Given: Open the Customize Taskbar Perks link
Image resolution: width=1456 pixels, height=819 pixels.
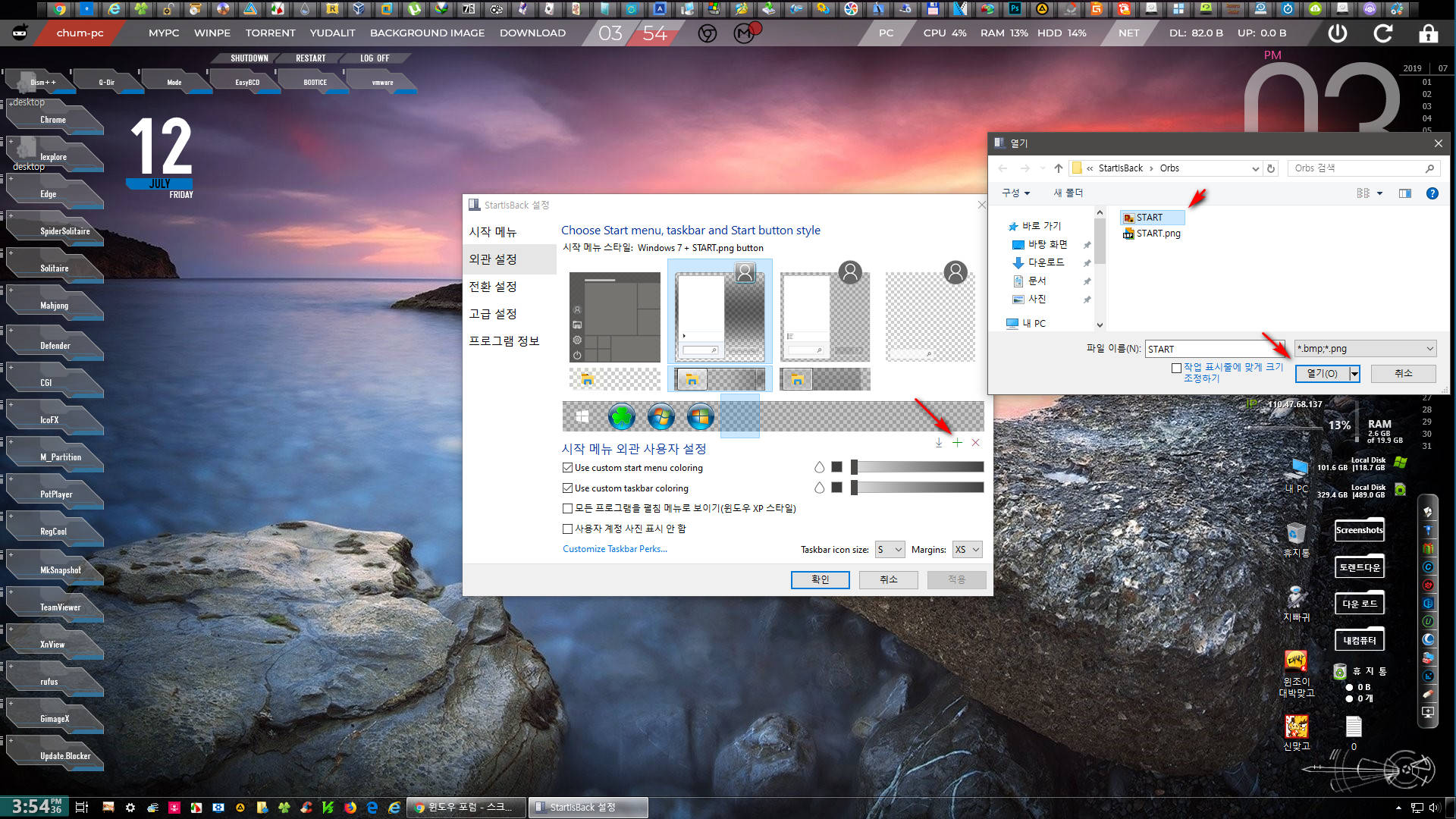Looking at the screenshot, I should click(614, 549).
